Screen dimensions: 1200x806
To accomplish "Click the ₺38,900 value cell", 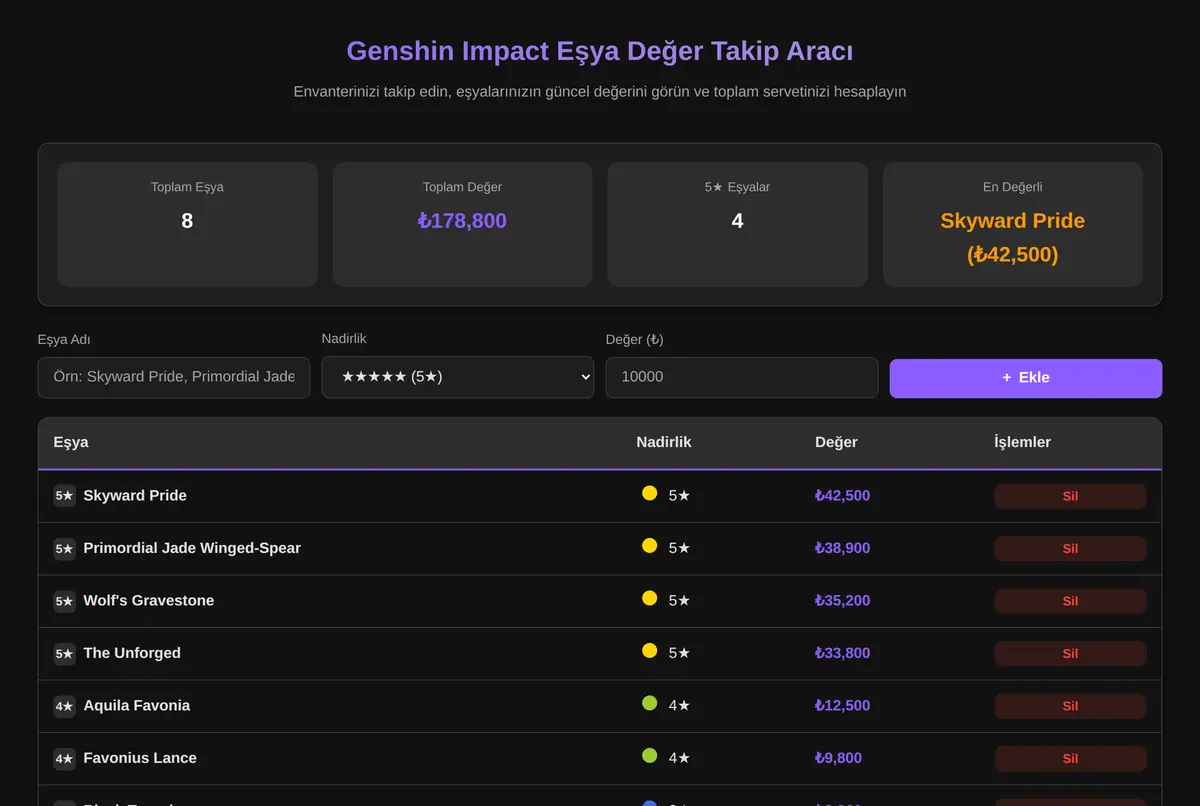I will tap(842, 548).
